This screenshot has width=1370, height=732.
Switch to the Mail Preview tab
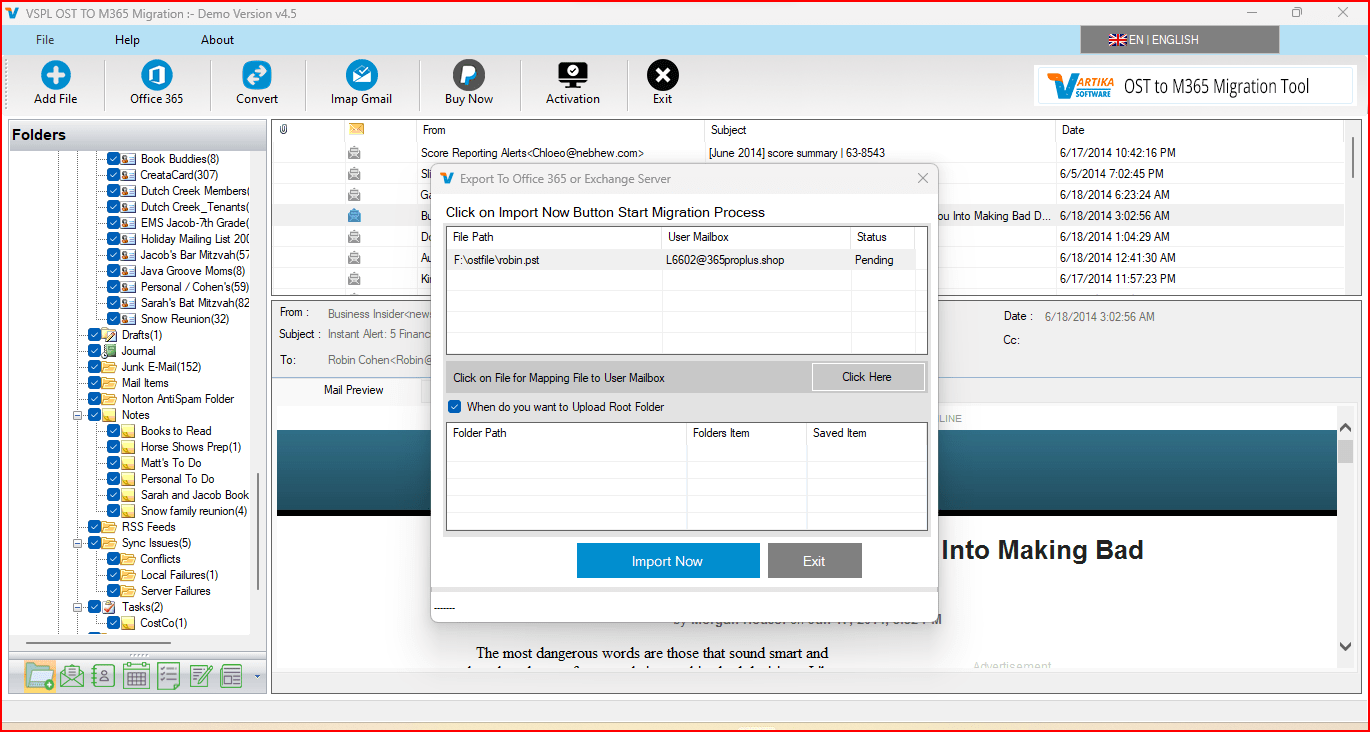(x=353, y=390)
